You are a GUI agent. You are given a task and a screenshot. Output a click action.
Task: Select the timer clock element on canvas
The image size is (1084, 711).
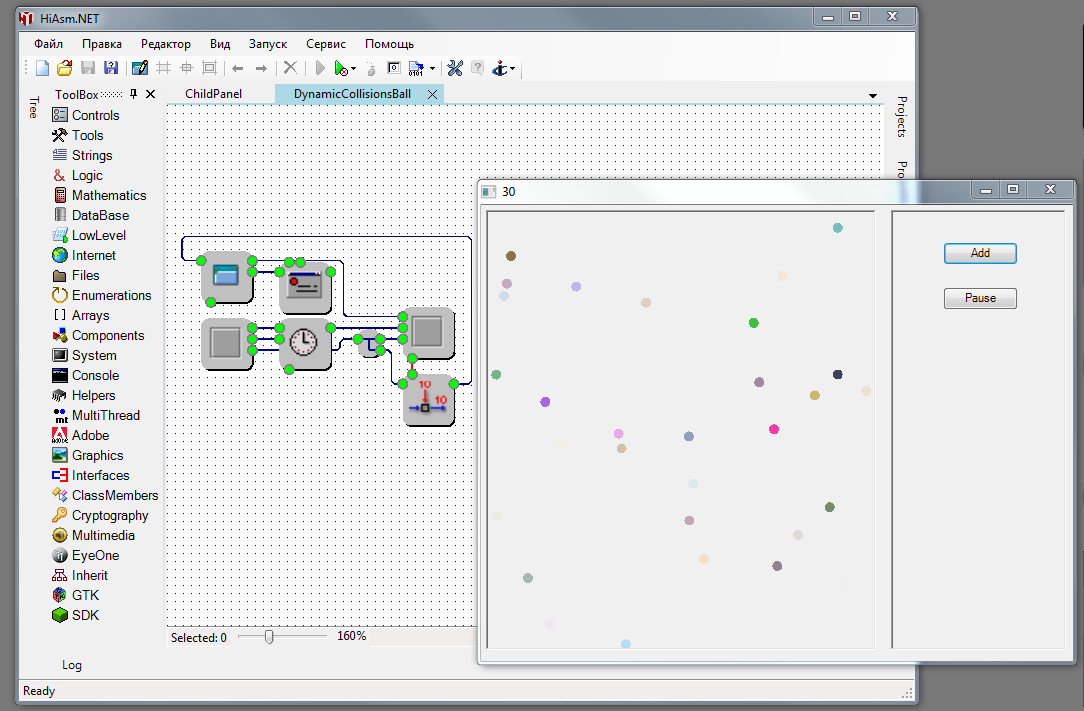(305, 343)
